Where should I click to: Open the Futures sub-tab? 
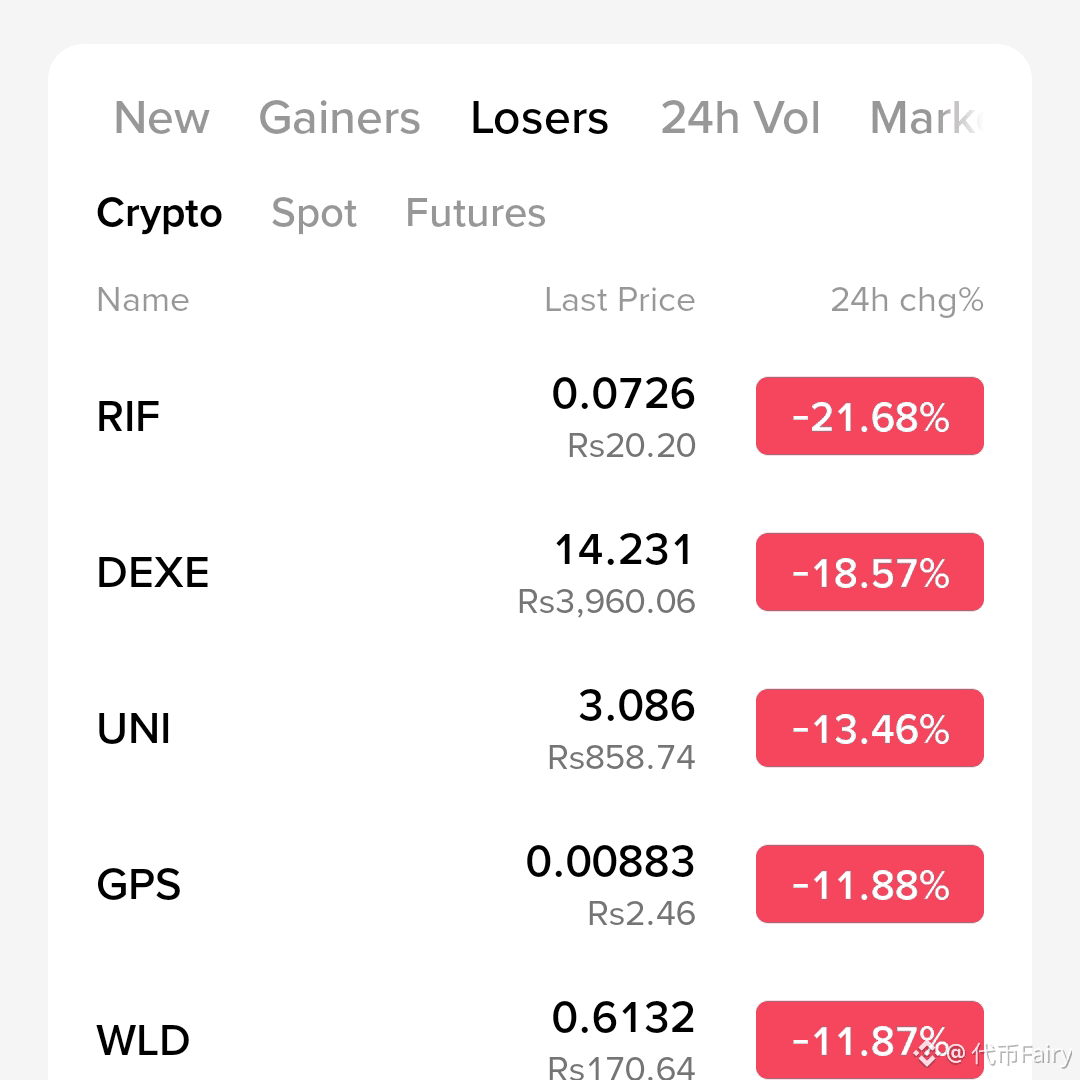pyautogui.click(x=475, y=213)
